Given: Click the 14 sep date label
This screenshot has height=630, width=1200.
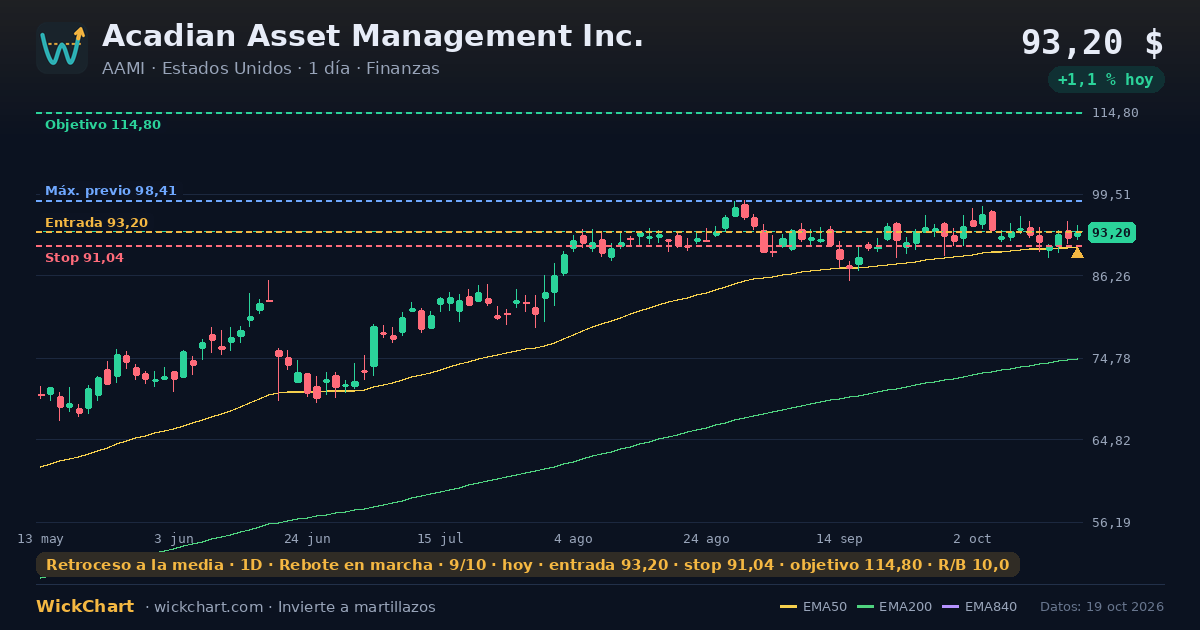Looking at the screenshot, I should [839, 538].
